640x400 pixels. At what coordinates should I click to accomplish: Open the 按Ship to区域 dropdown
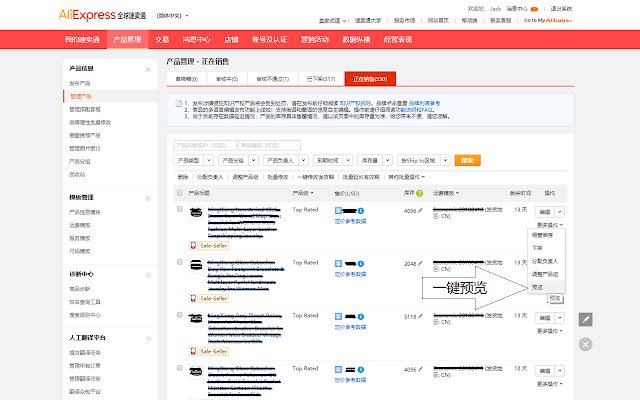(x=424, y=160)
